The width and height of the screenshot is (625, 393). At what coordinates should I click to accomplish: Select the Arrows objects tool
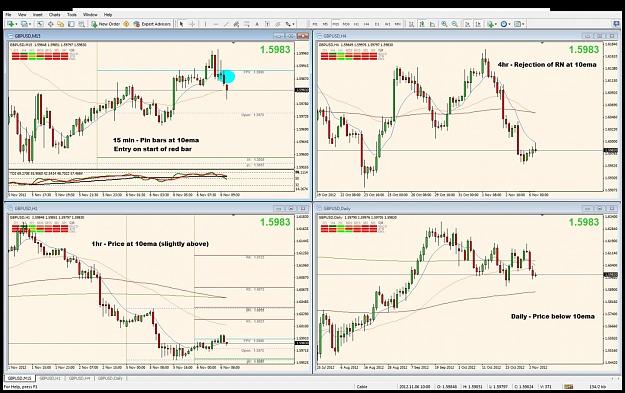(288, 24)
